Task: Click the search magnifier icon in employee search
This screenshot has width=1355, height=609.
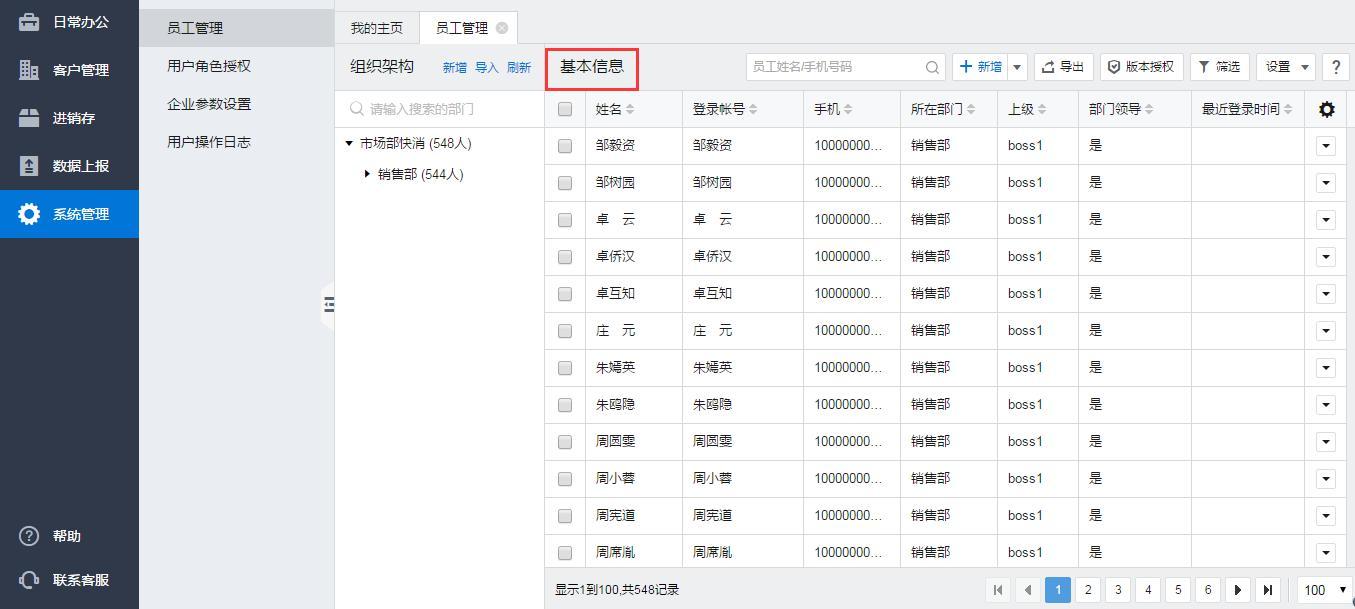Action: (x=932, y=67)
